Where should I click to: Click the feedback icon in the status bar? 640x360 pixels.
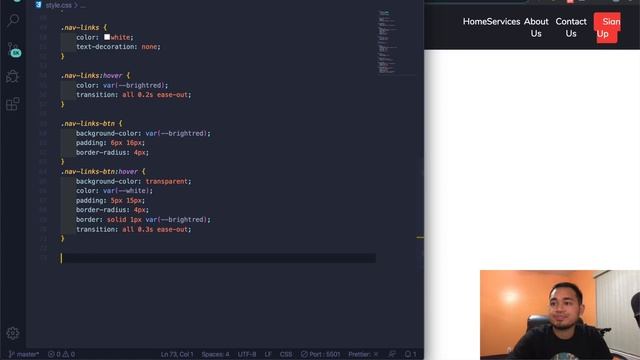coord(392,354)
